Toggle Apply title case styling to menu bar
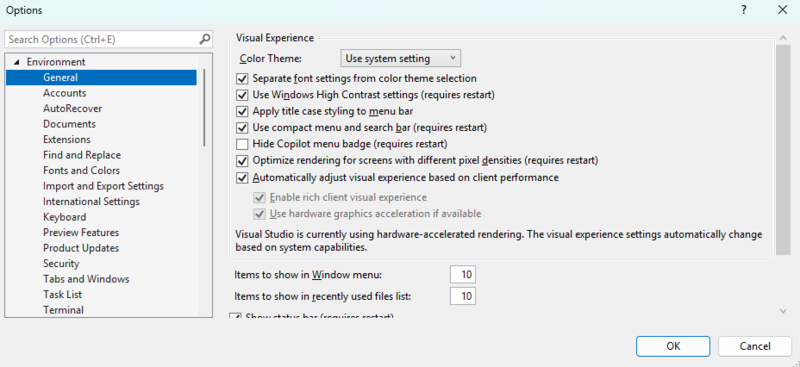This screenshot has width=800, height=367. click(242, 111)
